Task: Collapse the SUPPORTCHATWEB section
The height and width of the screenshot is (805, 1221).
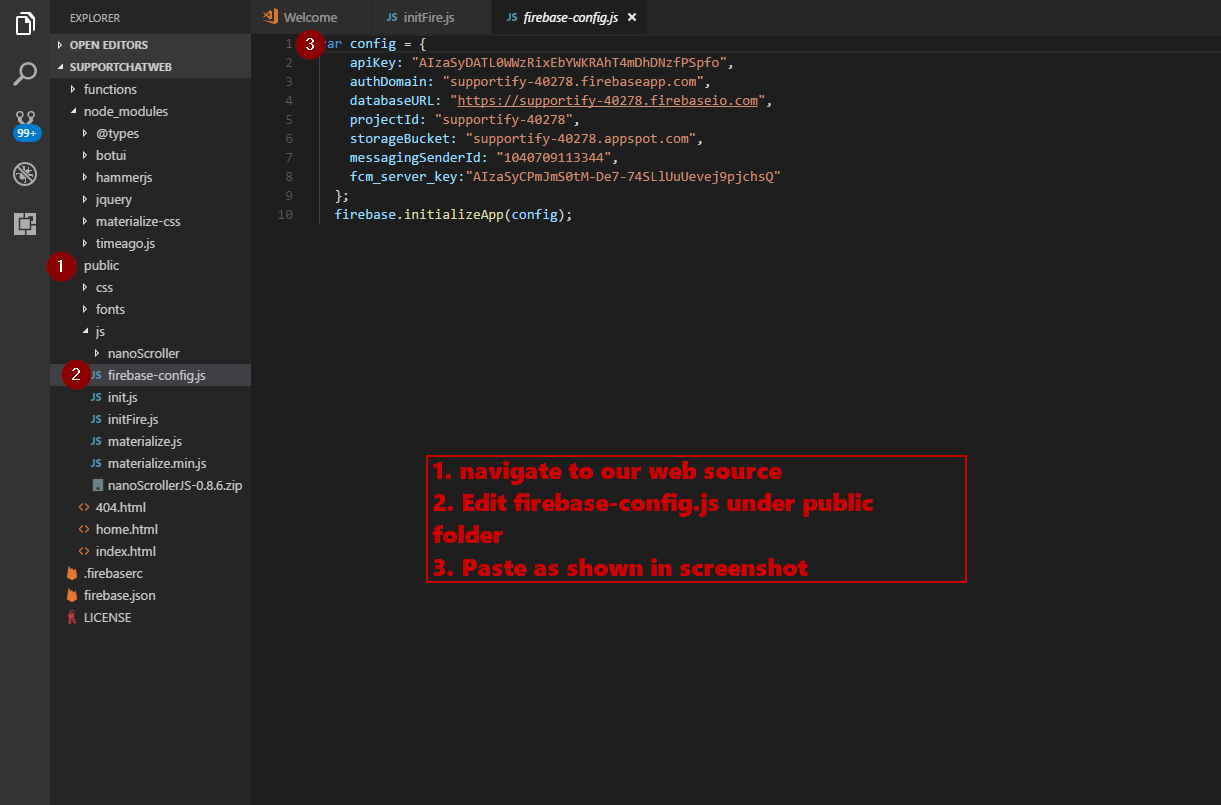Action: click(x=150, y=67)
